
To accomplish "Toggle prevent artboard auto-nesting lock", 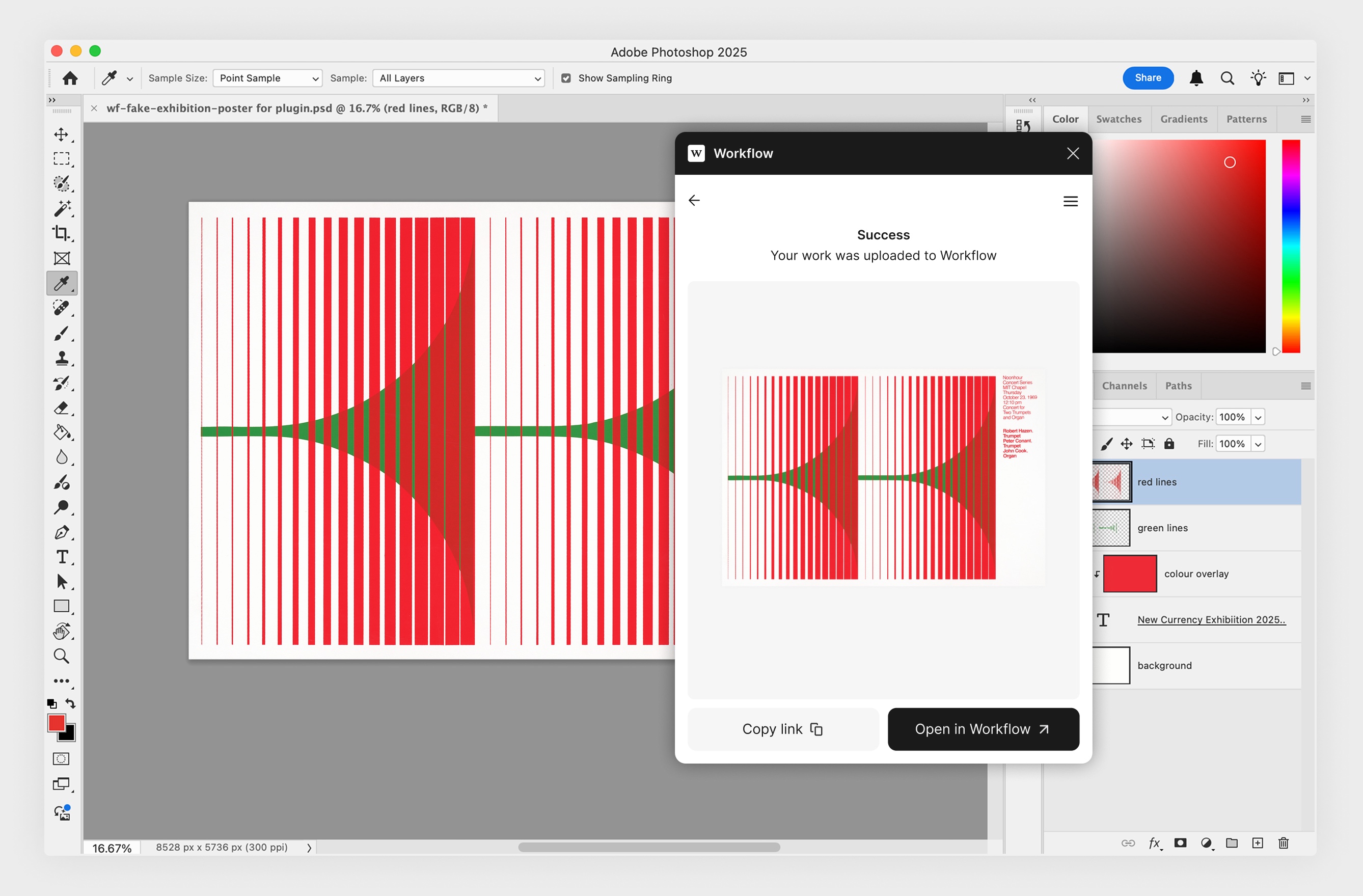I will point(1148,444).
